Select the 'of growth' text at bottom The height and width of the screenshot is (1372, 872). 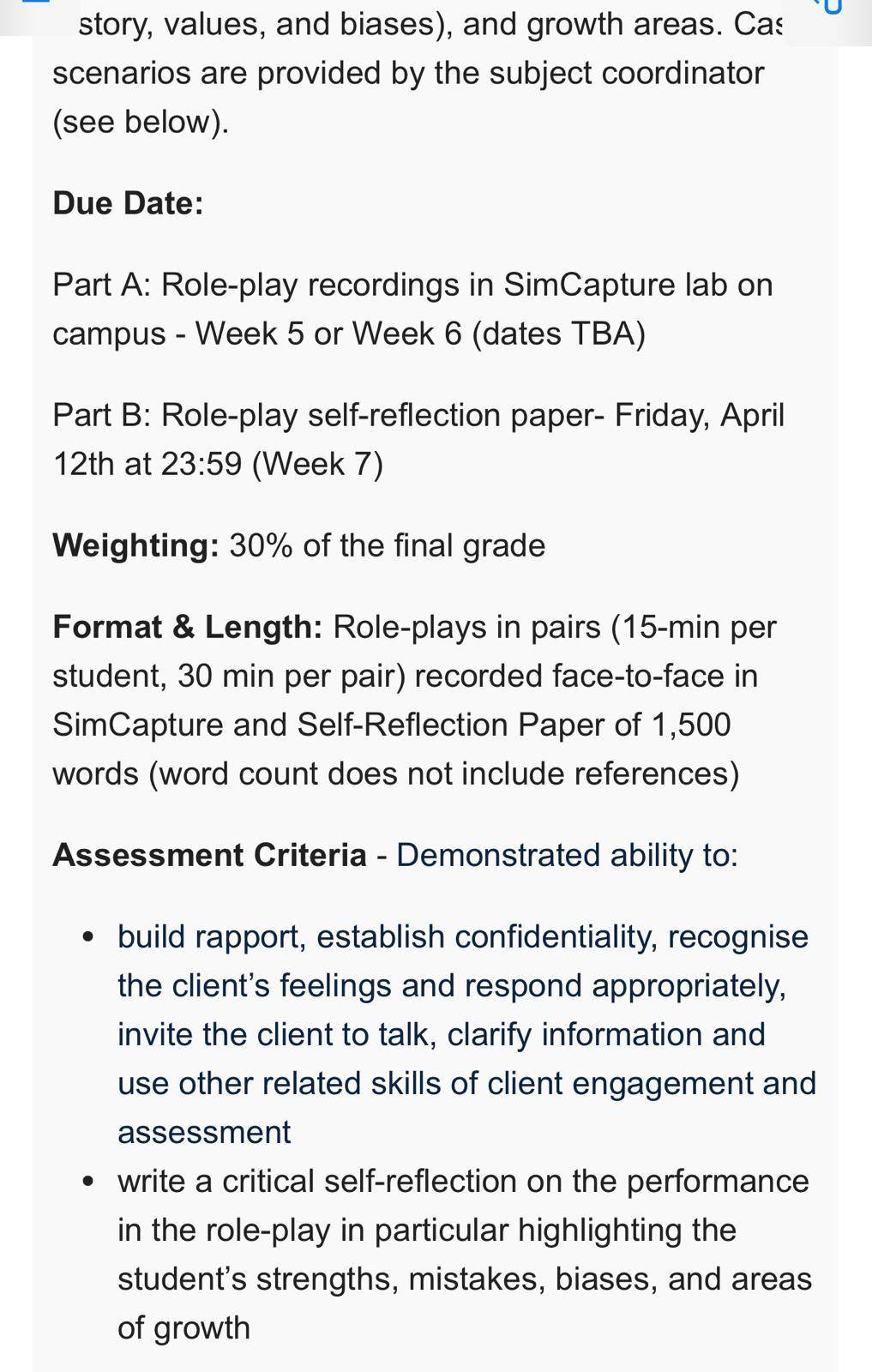pos(183,1327)
